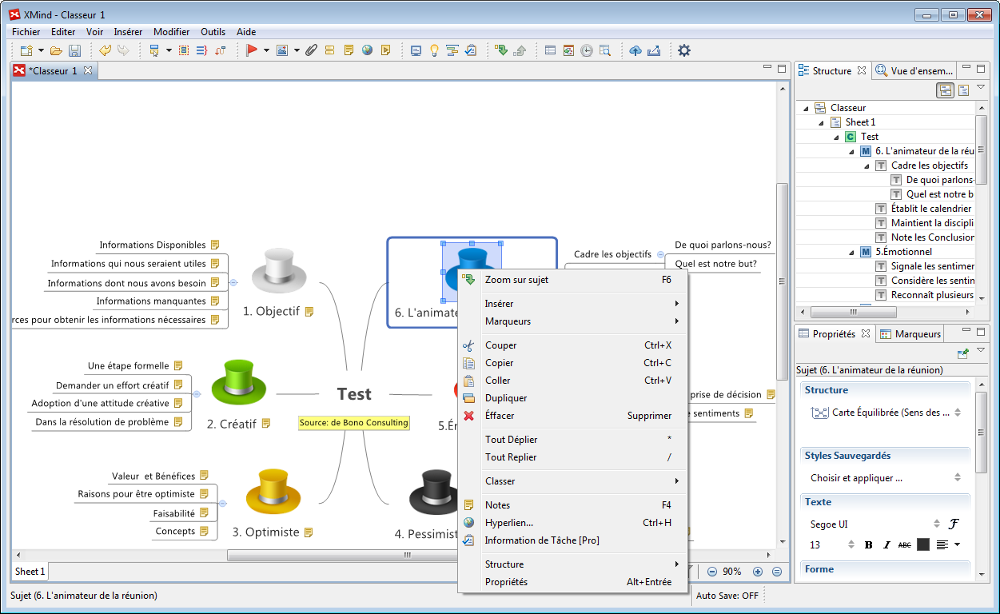Click the zoom in plus icon
Image resolution: width=1000 pixels, height=614 pixels.
[757, 571]
